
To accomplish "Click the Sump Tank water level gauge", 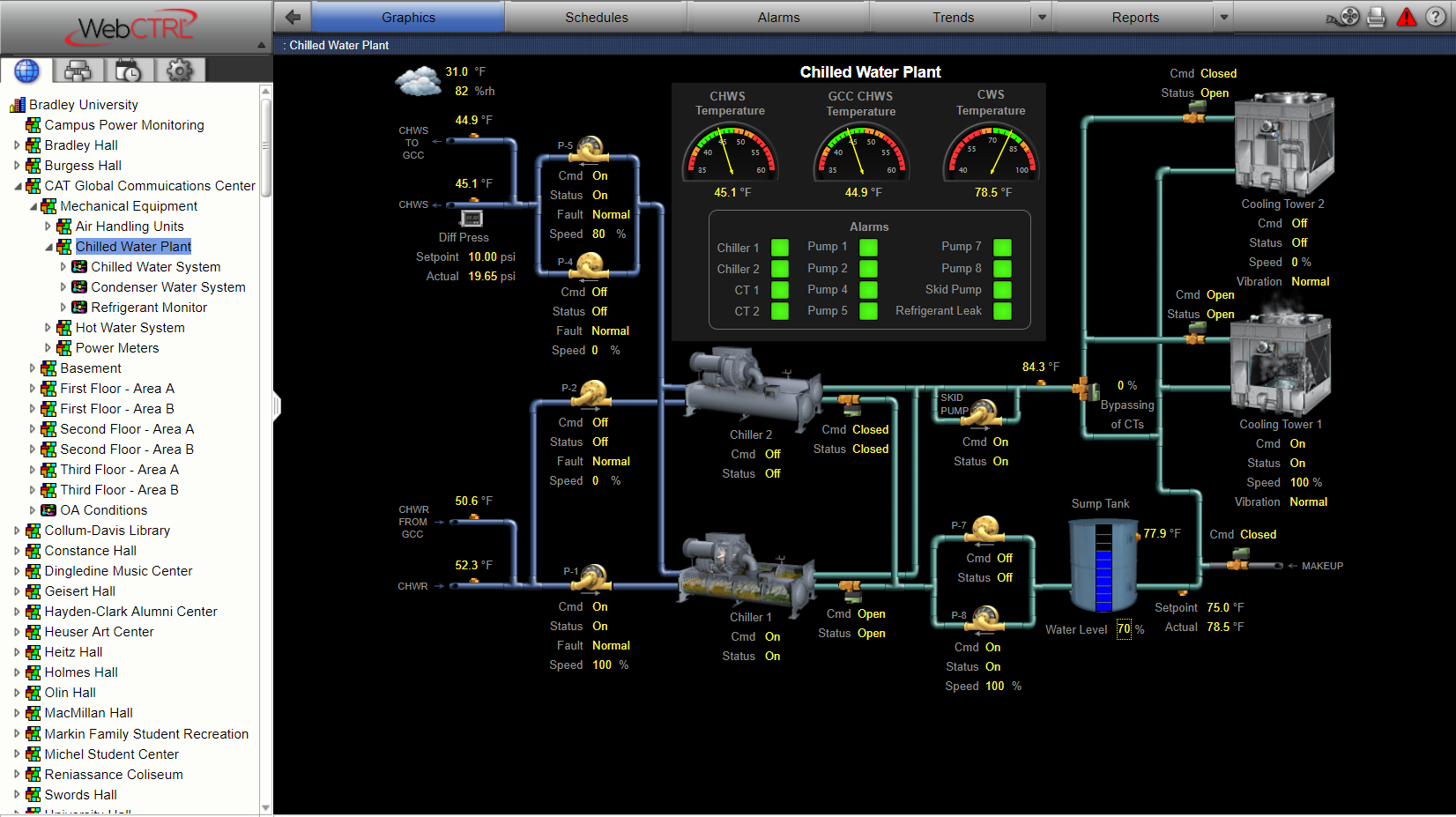I will point(1103,567).
